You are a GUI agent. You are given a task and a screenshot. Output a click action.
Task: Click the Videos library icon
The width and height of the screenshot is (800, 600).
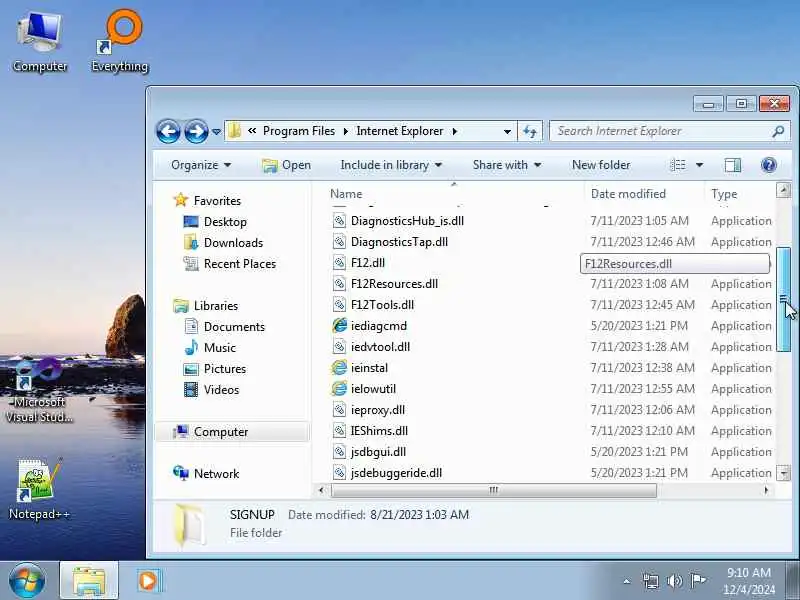click(191, 390)
